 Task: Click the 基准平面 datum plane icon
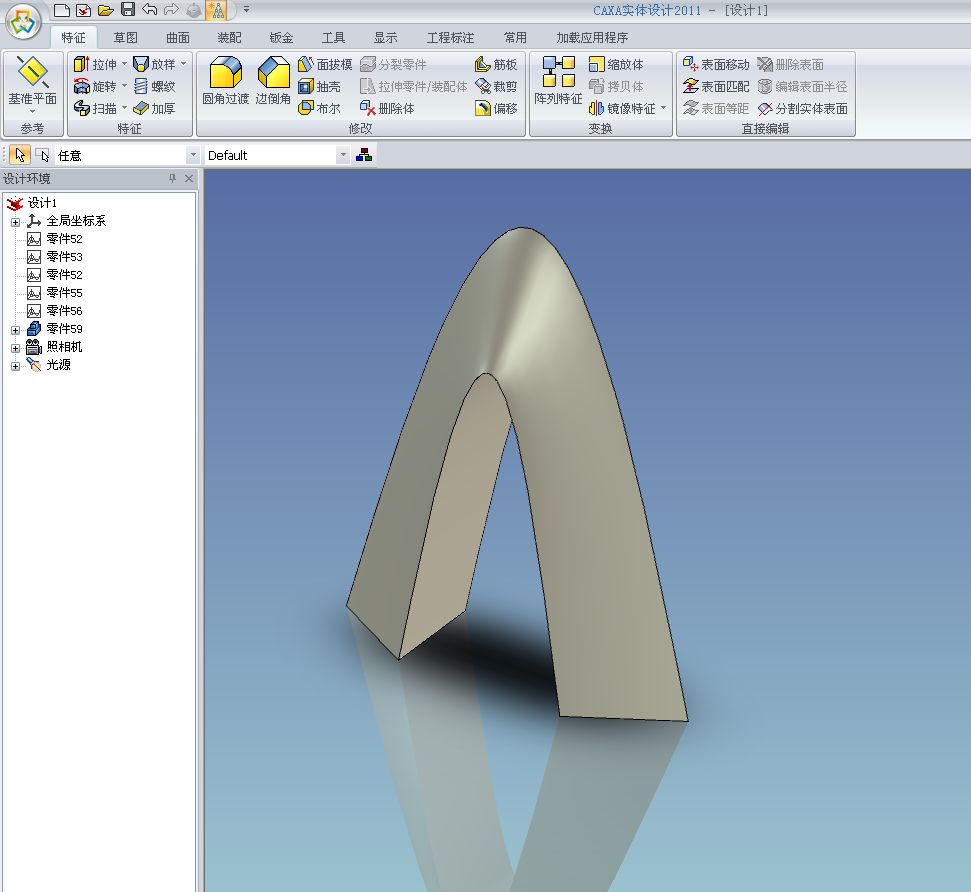click(x=33, y=80)
